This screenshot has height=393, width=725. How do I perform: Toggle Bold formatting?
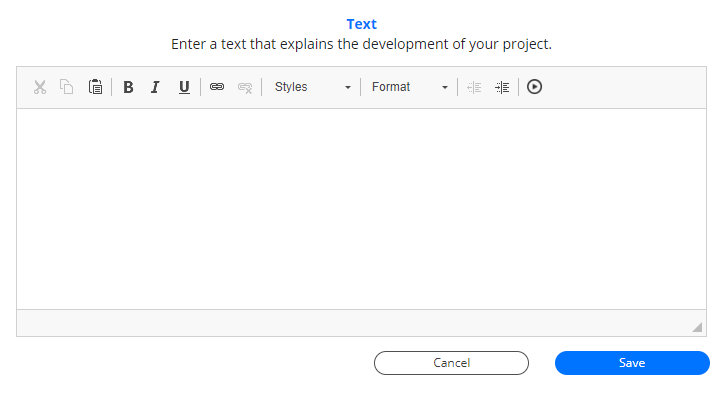click(x=128, y=87)
